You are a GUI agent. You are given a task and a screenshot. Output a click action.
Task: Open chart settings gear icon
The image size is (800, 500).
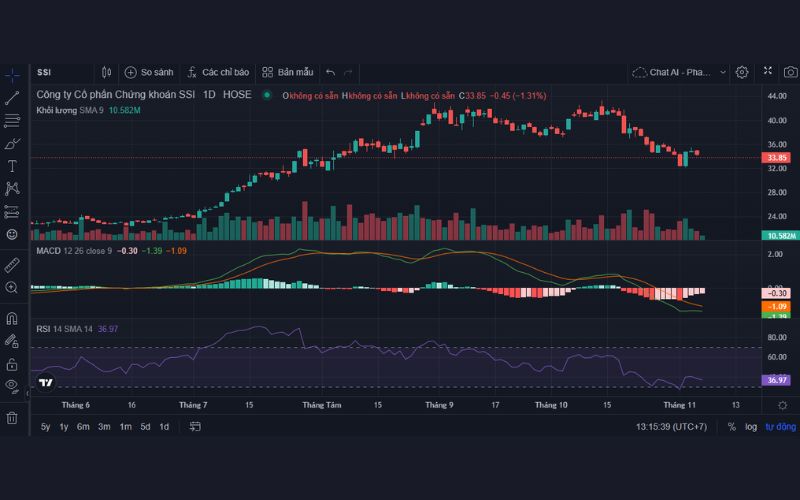[742, 72]
